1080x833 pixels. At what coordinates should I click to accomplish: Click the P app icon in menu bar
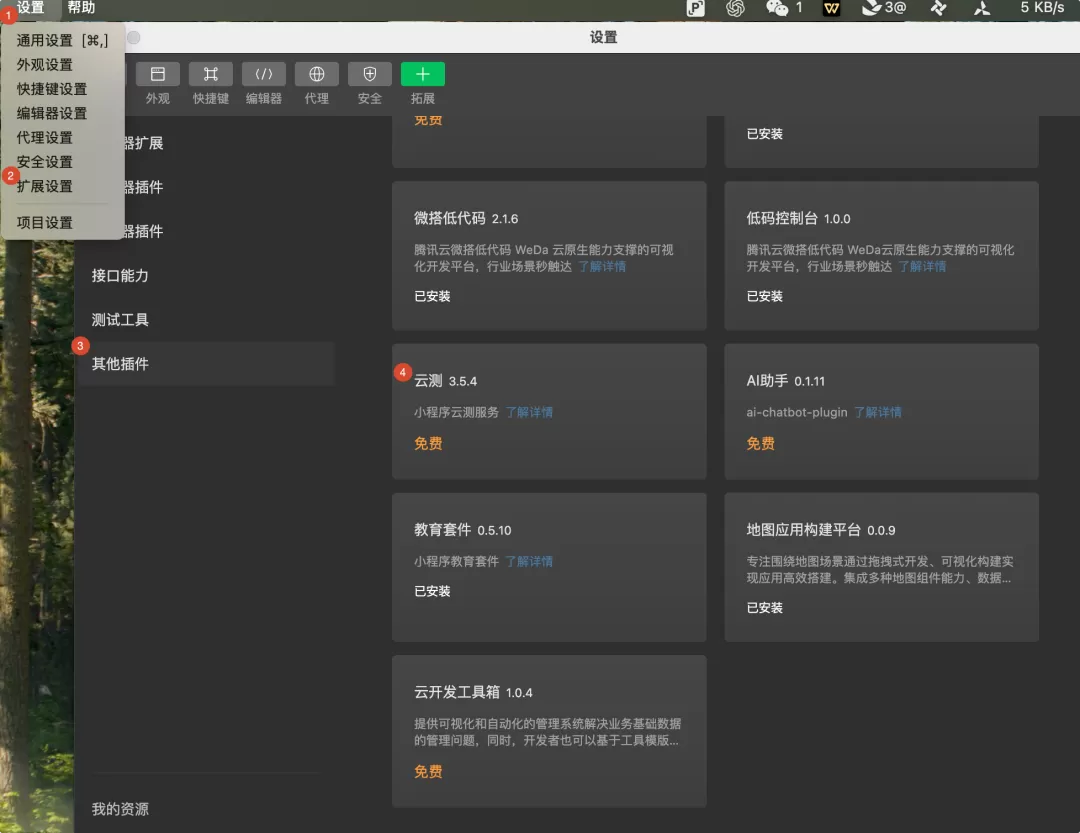696,8
